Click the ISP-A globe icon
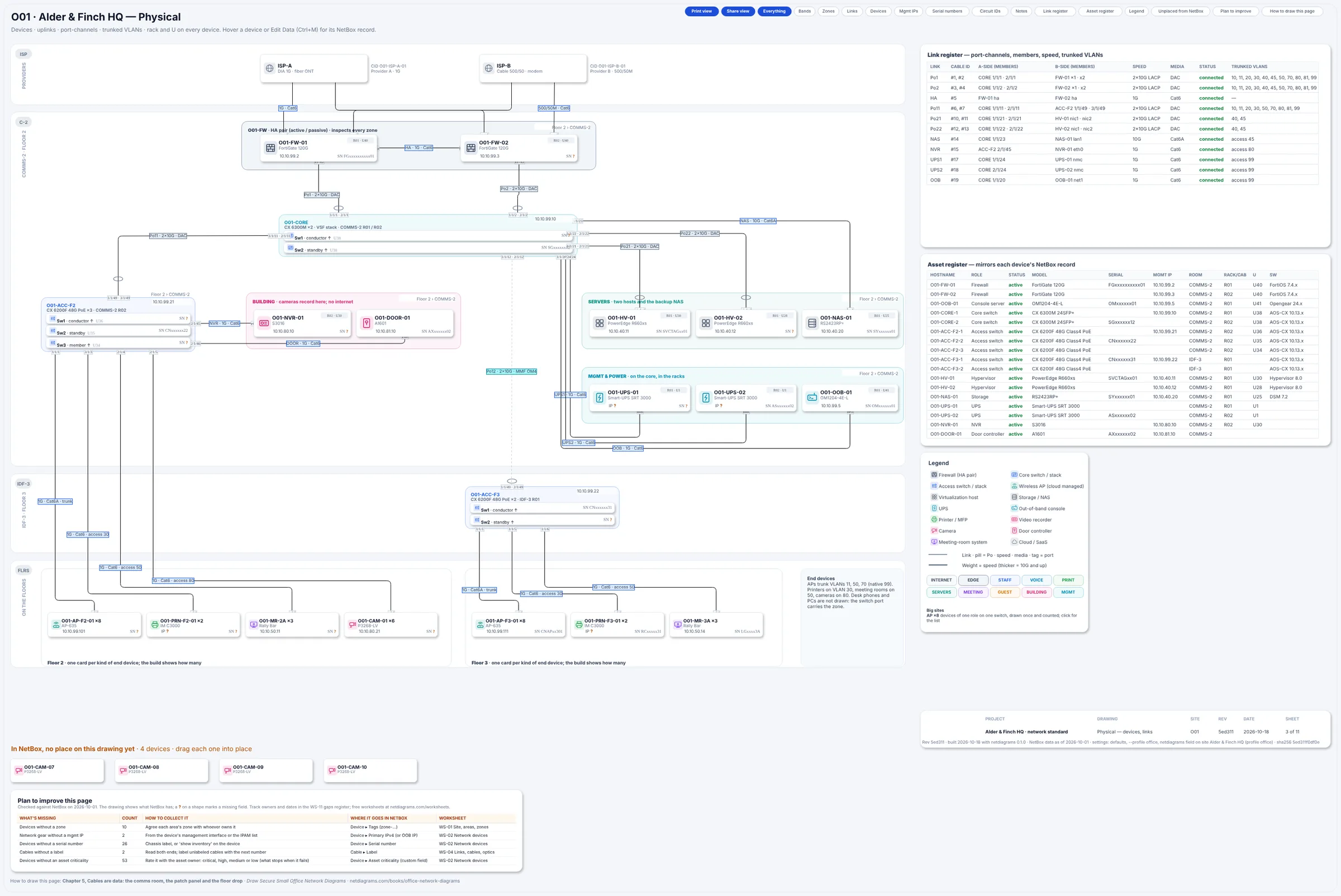Screen dimensions: 1341x896 (269, 69)
